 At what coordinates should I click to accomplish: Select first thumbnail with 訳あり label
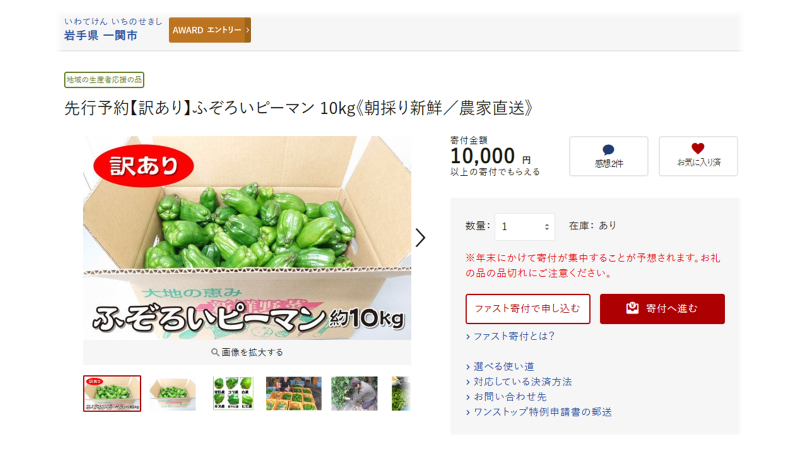click(112, 393)
